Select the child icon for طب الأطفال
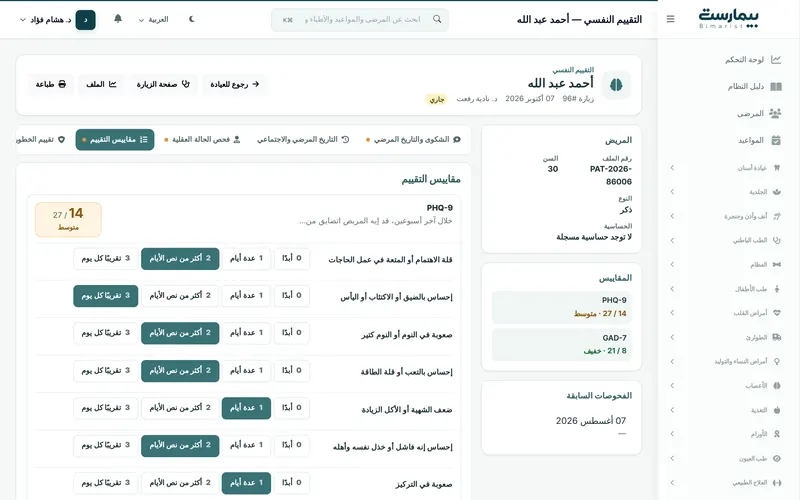The width and height of the screenshot is (800, 500). 777,289
